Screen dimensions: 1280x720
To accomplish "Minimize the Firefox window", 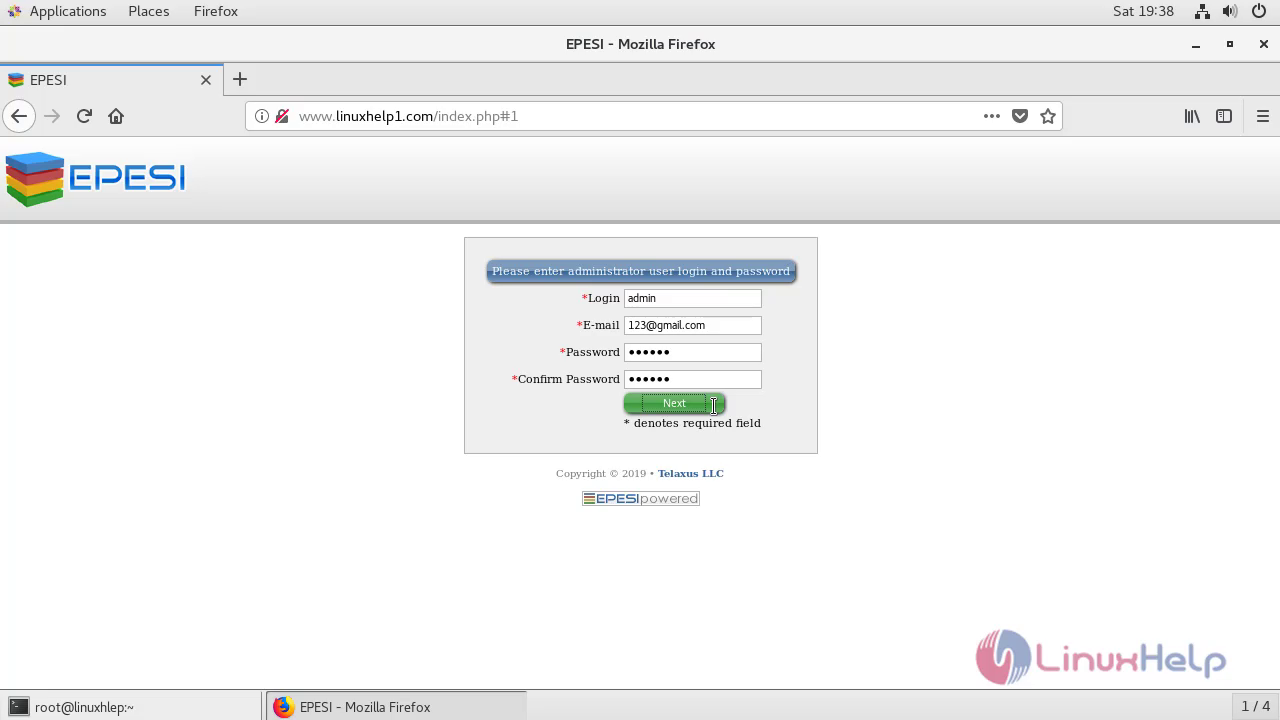I will tap(1196, 44).
